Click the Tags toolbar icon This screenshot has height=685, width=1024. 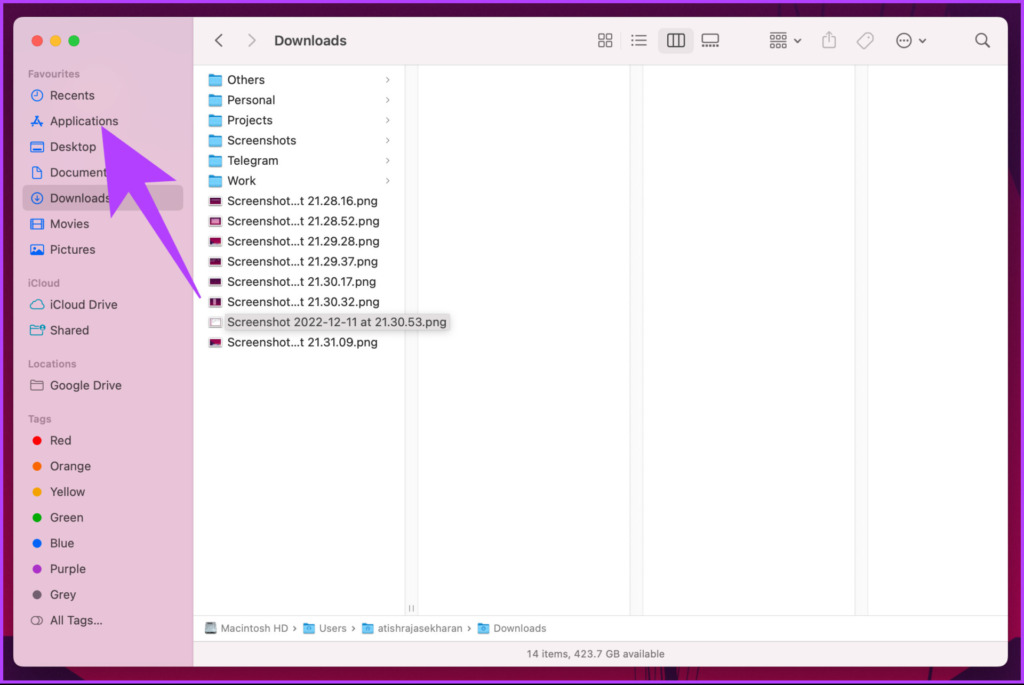[865, 40]
